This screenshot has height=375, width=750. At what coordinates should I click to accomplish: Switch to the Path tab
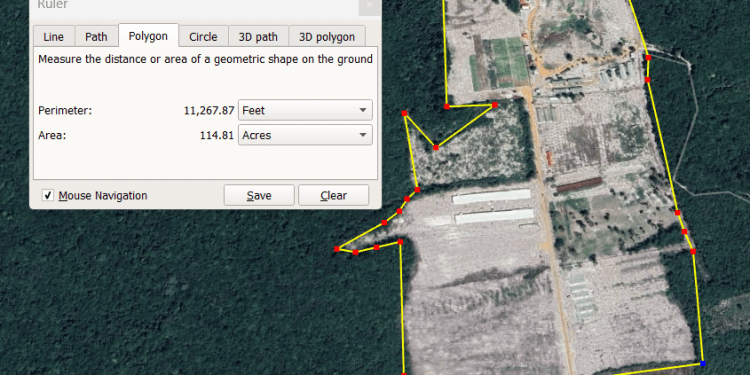[x=96, y=37]
